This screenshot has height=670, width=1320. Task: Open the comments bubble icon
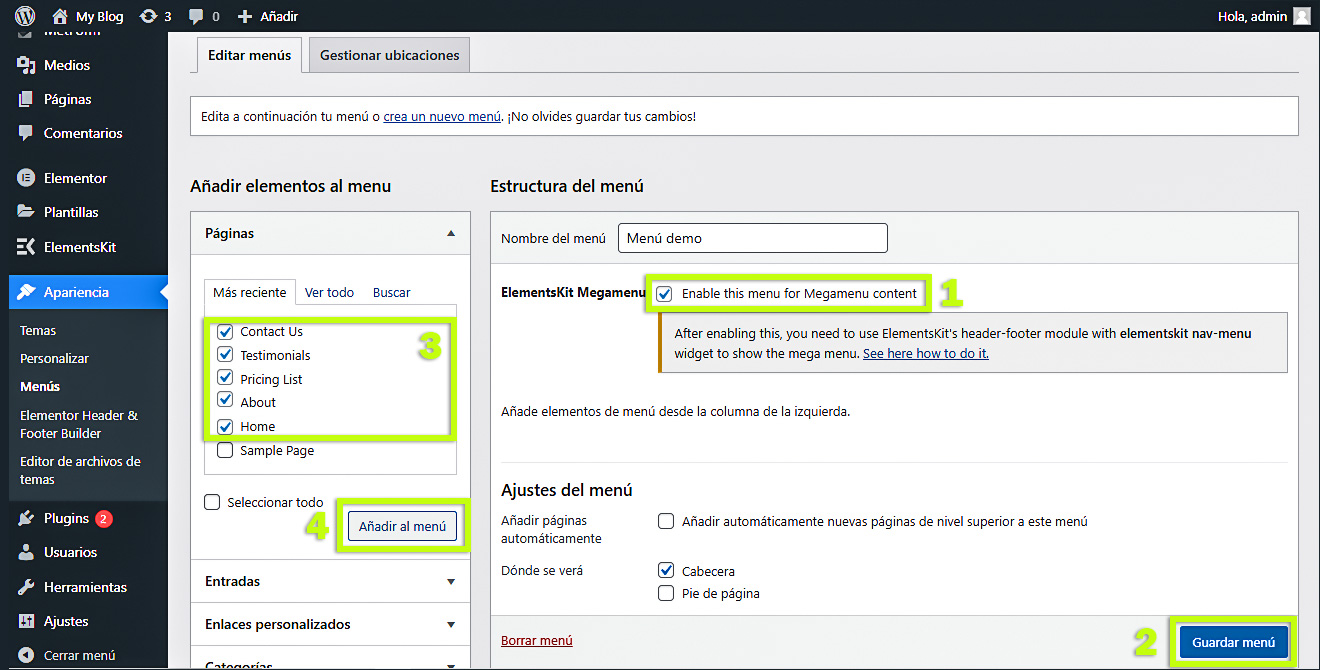[x=197, y=16]
